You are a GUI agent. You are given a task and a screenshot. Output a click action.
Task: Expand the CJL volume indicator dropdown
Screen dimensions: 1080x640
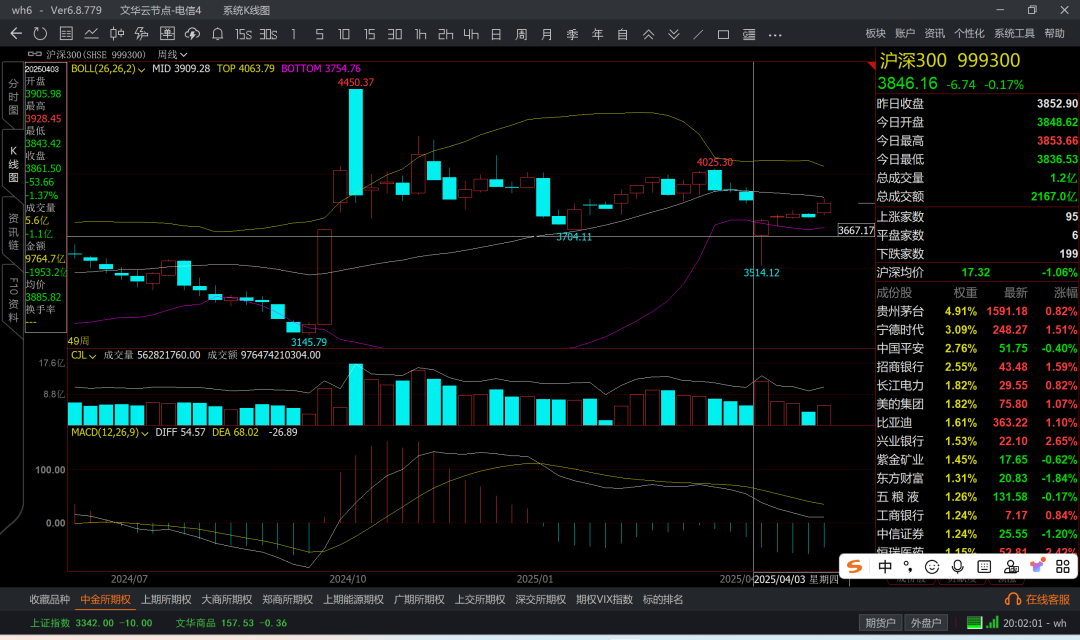pyautogui.click(x=93, y=355)
